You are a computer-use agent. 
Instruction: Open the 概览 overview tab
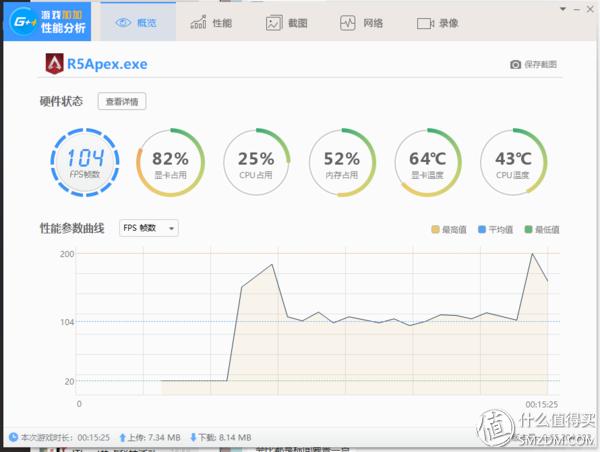(138, 23)
